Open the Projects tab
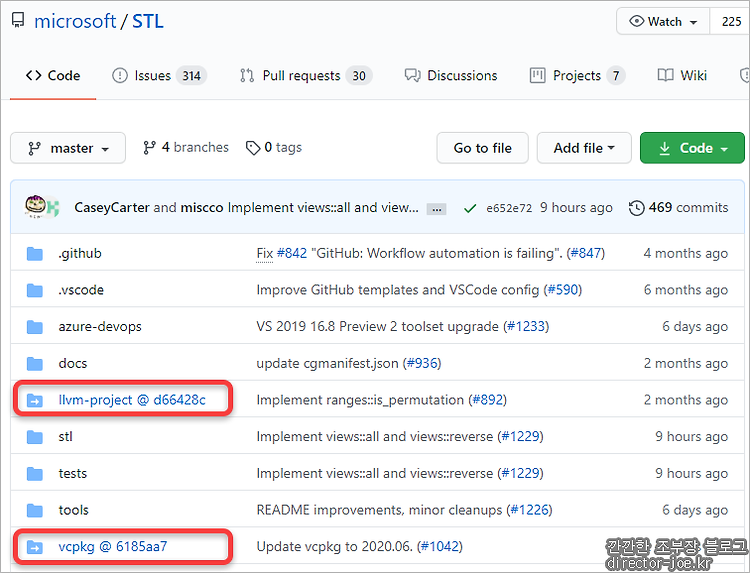Screen dimensions: 750x573 point(577,76)
